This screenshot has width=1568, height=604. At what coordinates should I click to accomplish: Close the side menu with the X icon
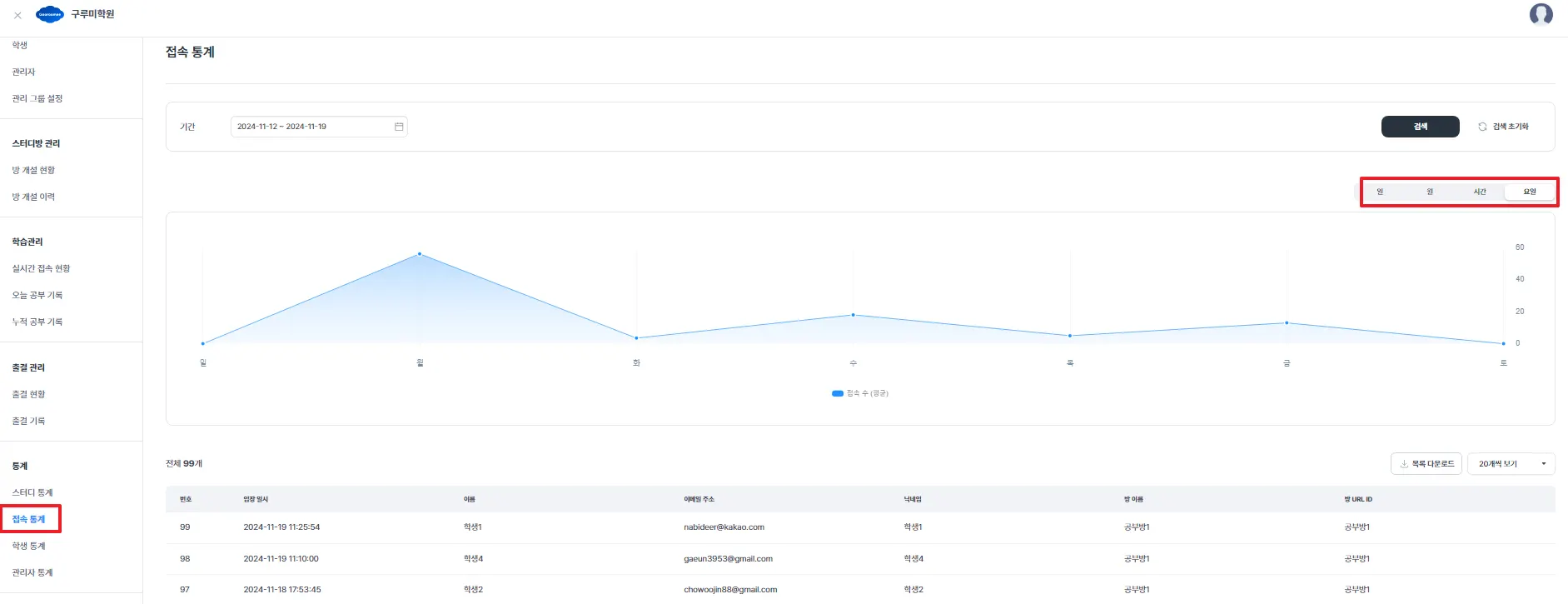(x=17, y=15)
